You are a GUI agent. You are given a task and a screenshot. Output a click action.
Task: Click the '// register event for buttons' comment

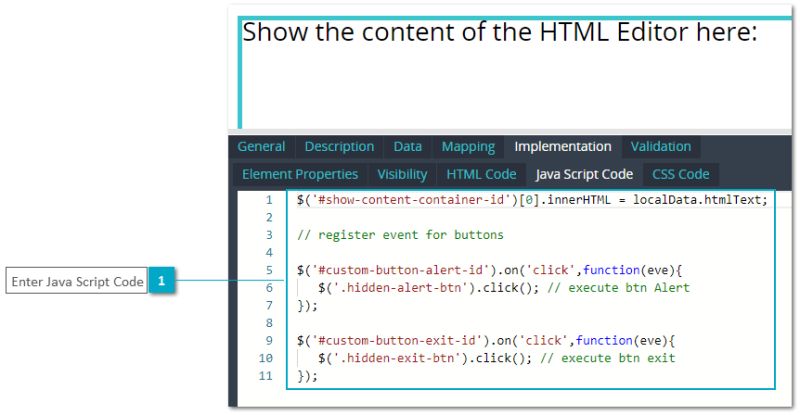coord(400,235)
